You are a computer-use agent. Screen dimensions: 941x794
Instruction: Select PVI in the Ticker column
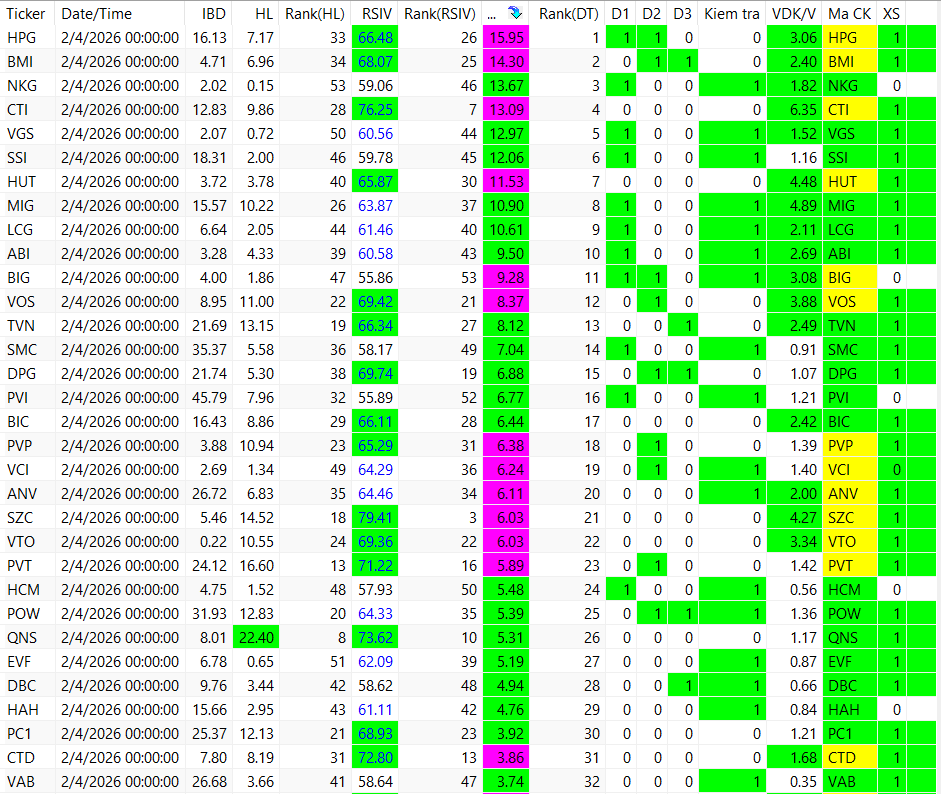tap(18, 398)
